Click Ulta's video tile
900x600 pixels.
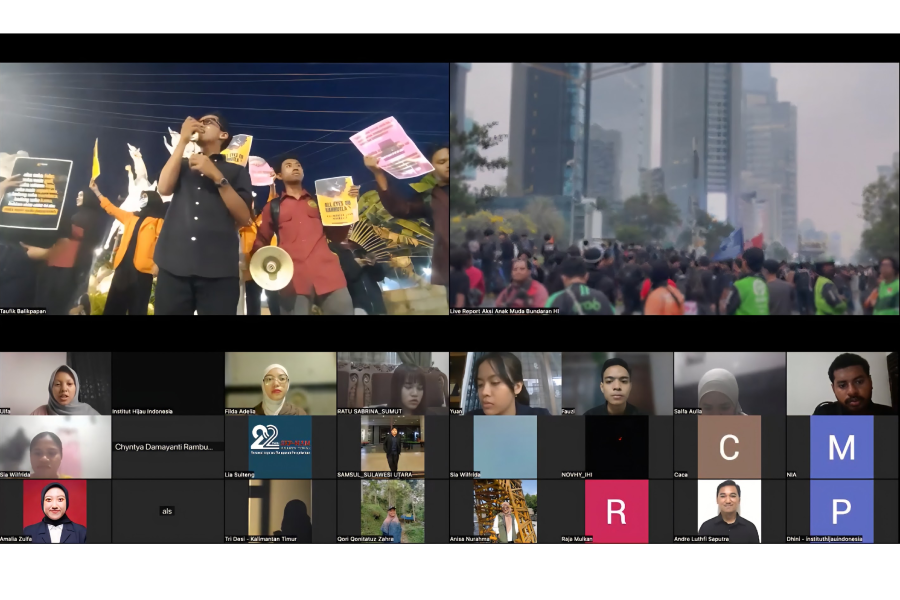pyautogui.click(x=55, y=384)
